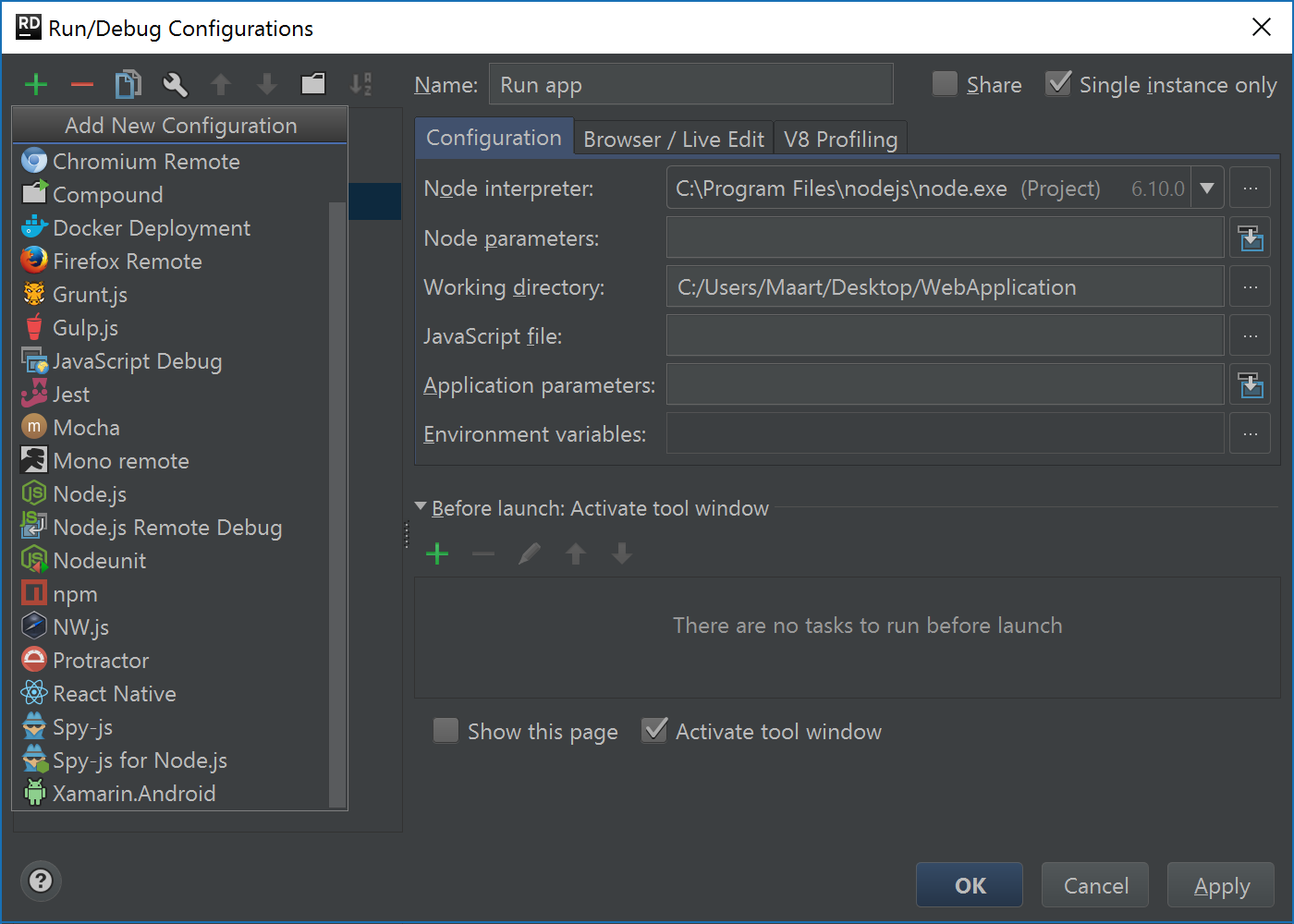Screen dimensions: 1294x924
Task: Enable the Show this page checkbox
Action: click(446, 731)
